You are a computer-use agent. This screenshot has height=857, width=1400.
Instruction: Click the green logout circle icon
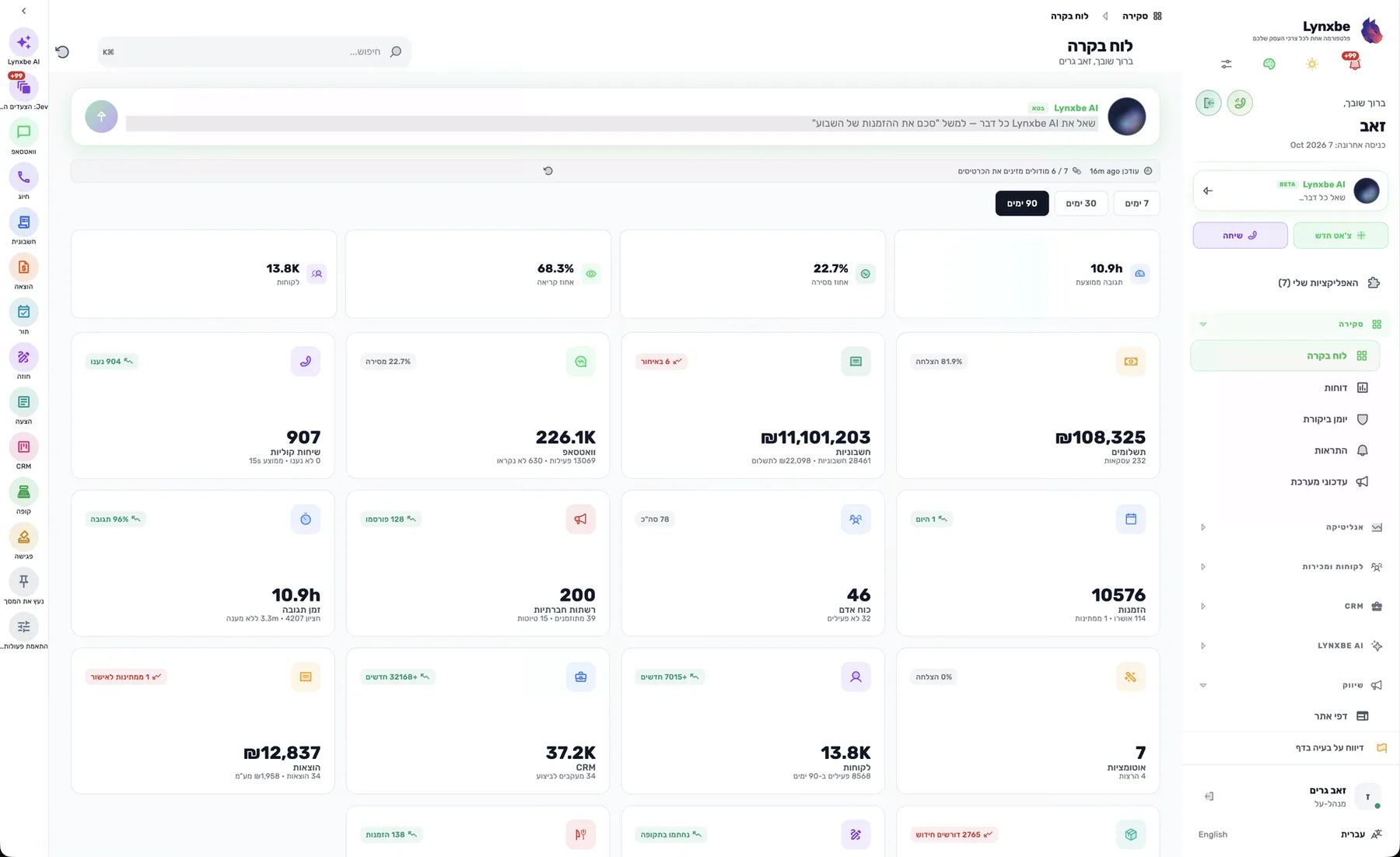point(1209,103)
